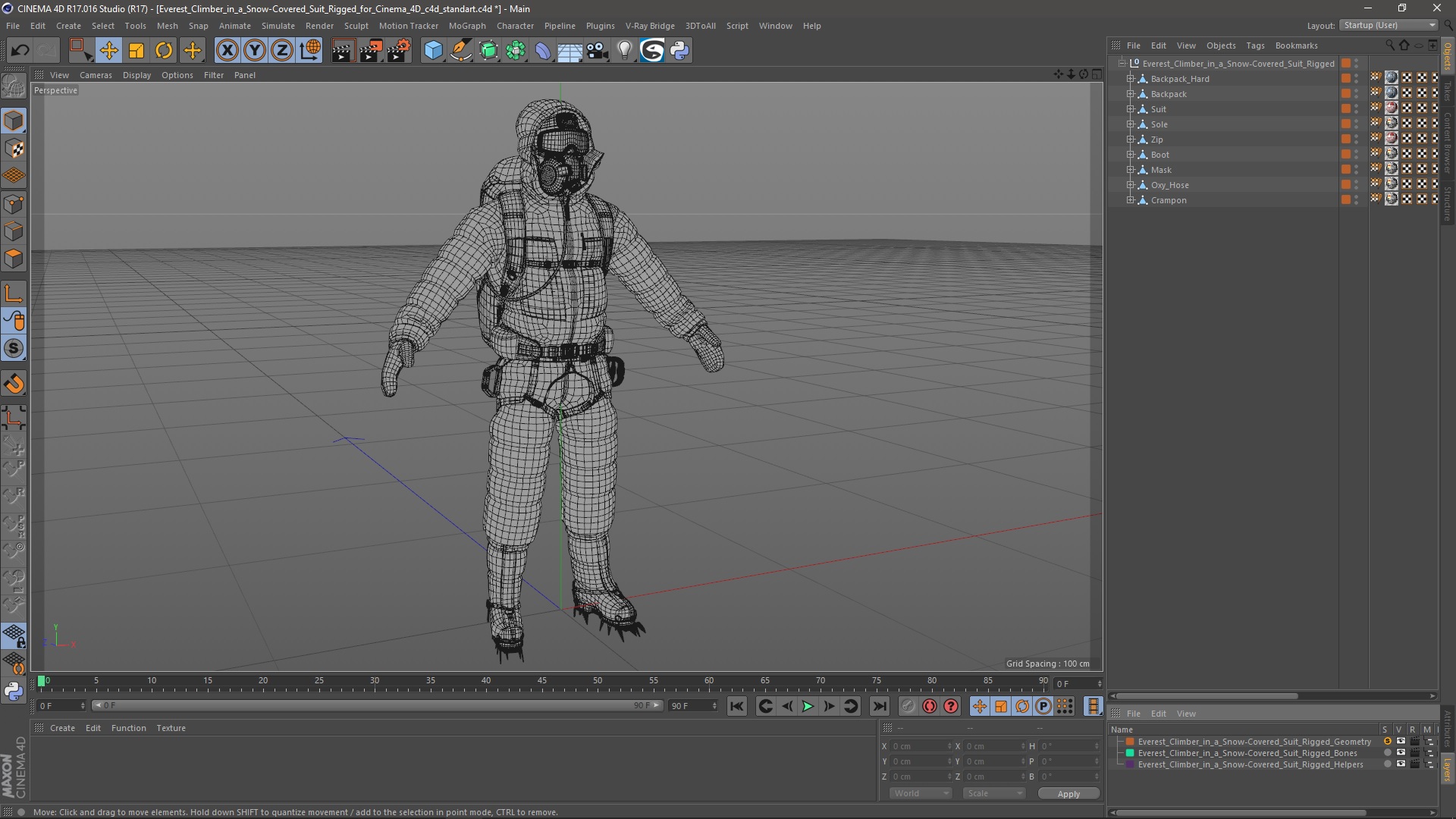Add a Light object

pos(625,51)
